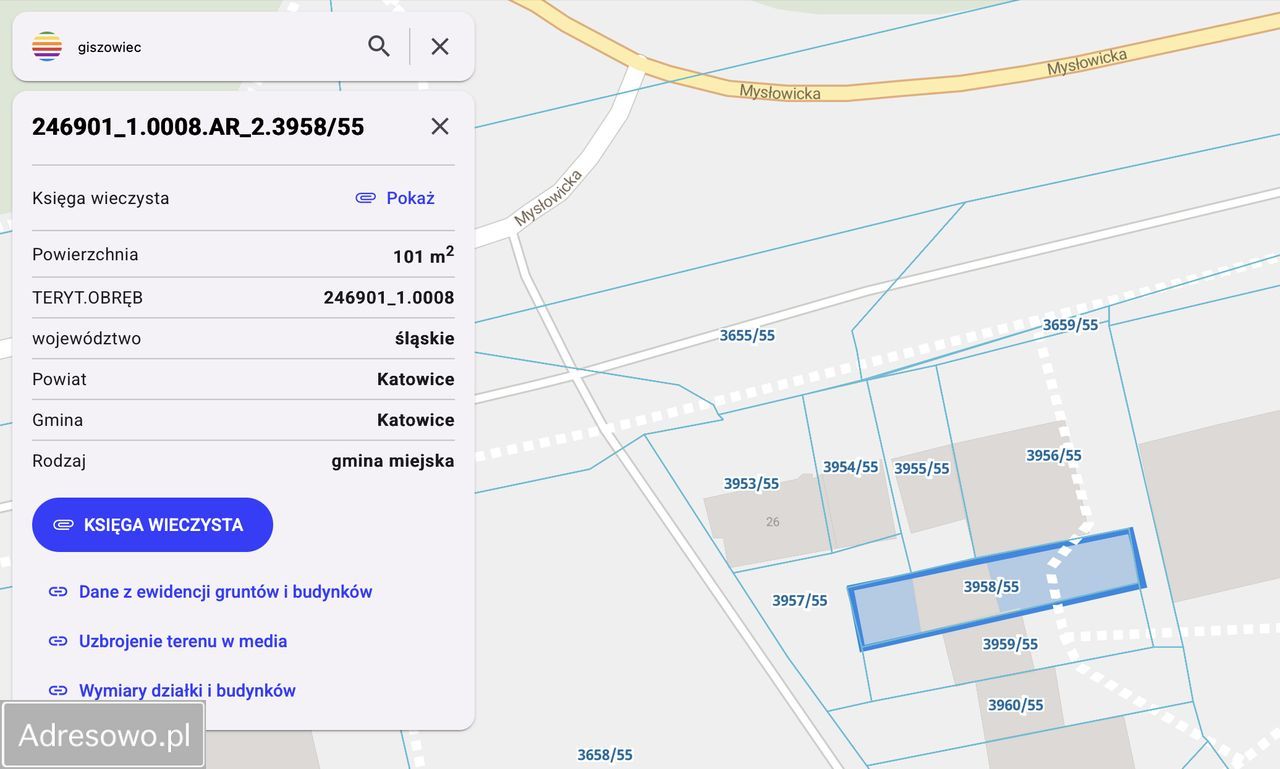Image resolution: width=1280 pixels, height=769 pixels.
Task: Click the link icon beside Dane z ewidencji gruntów
Action: pos(58,591)
